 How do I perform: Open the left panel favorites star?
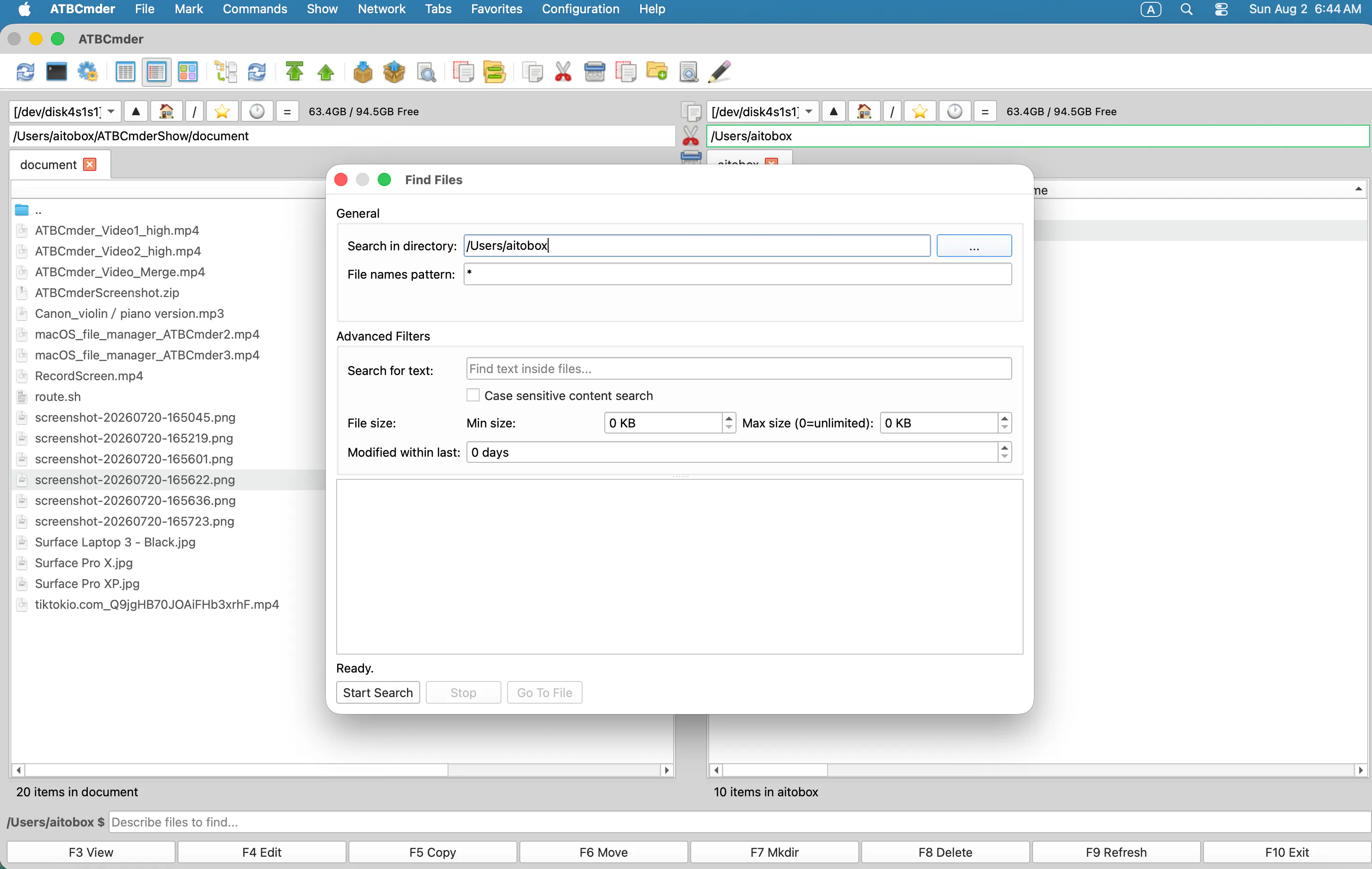point(222,111)
